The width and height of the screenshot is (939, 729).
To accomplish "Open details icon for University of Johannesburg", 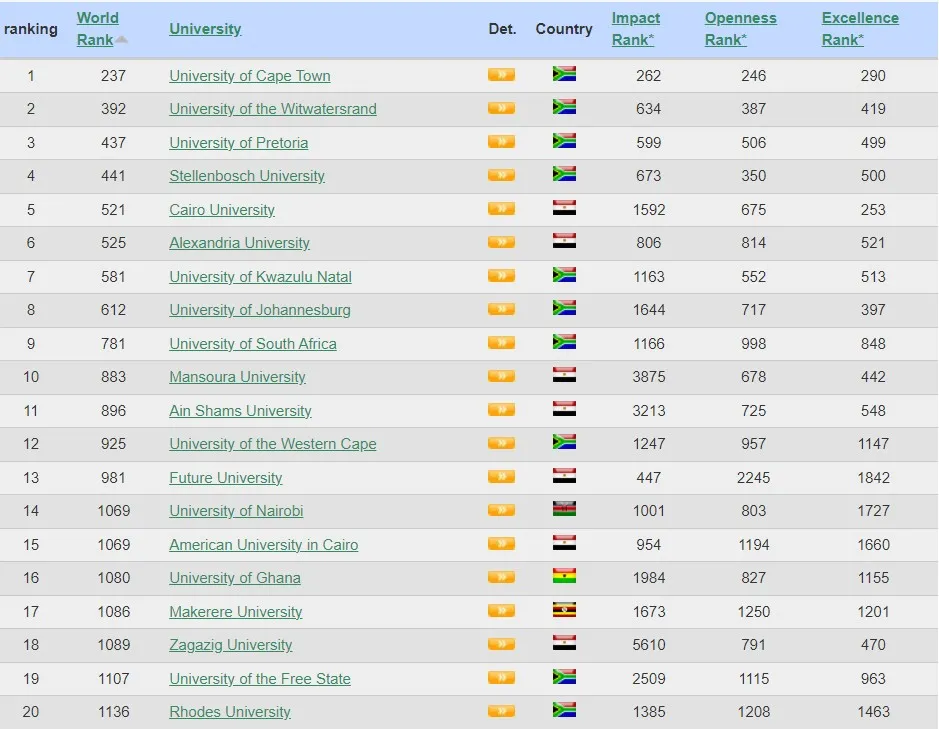I will tap(501, 310).
